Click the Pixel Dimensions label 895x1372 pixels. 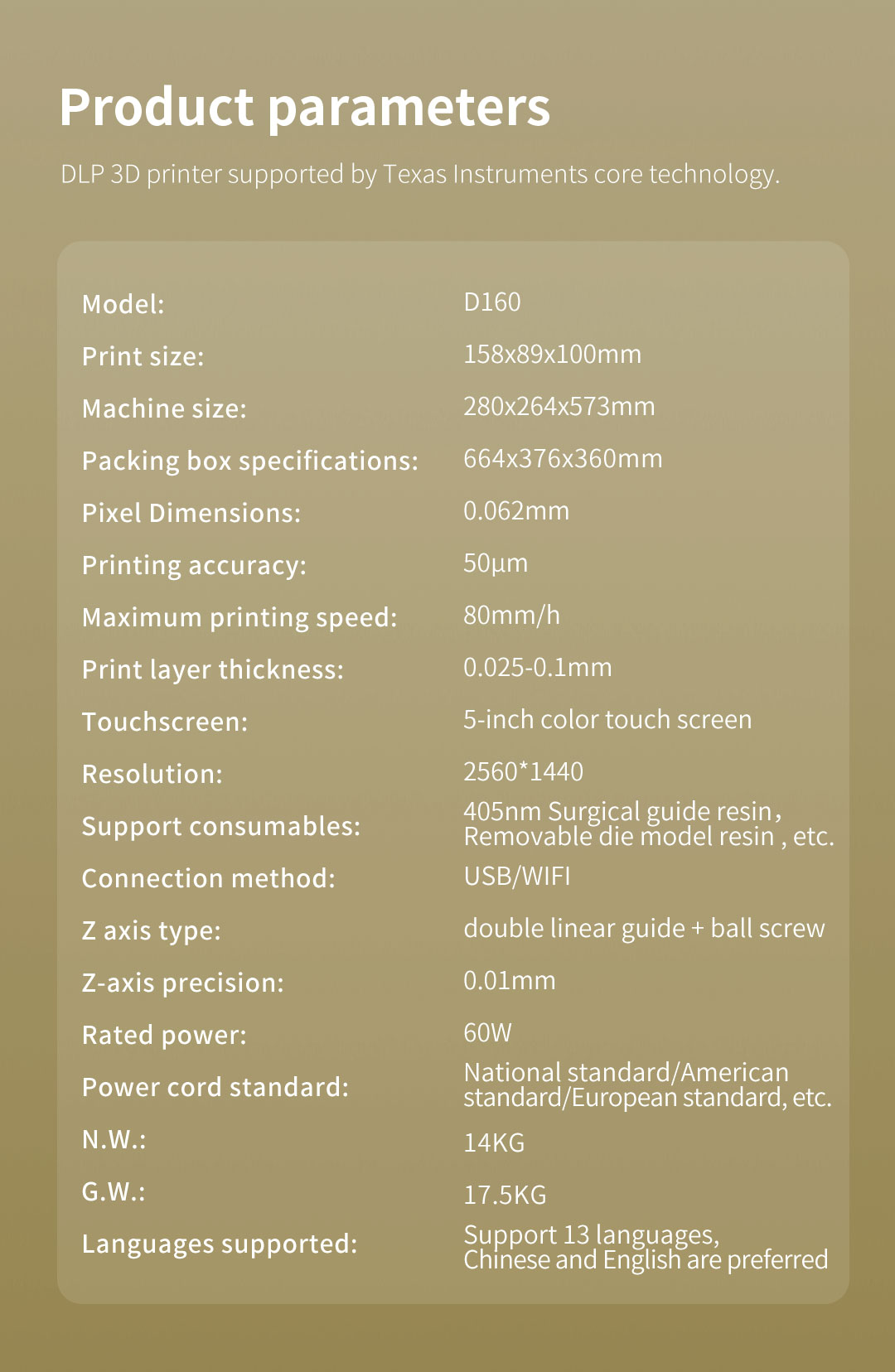point(191,513)
